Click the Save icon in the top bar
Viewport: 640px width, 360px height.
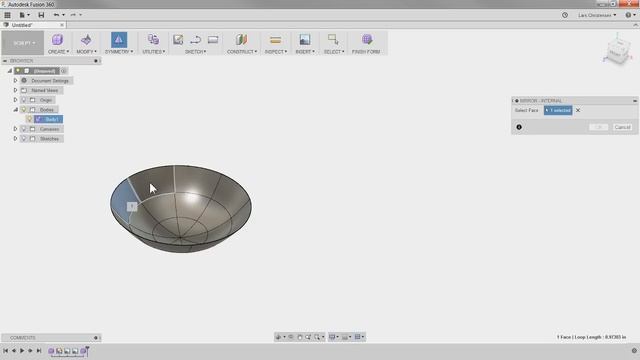41,15
